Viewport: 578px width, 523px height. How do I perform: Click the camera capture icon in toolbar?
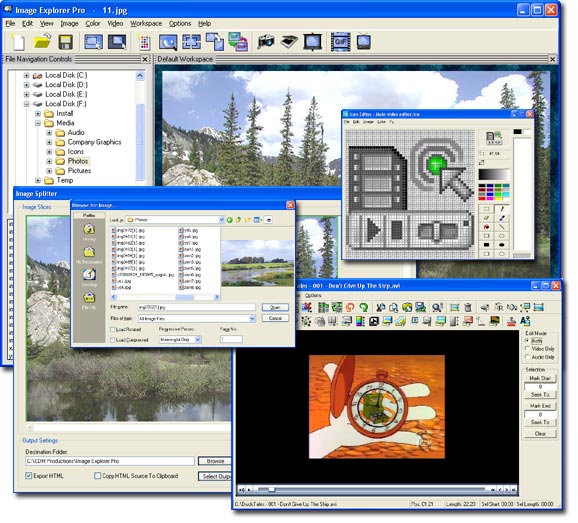tap(266, 41)
